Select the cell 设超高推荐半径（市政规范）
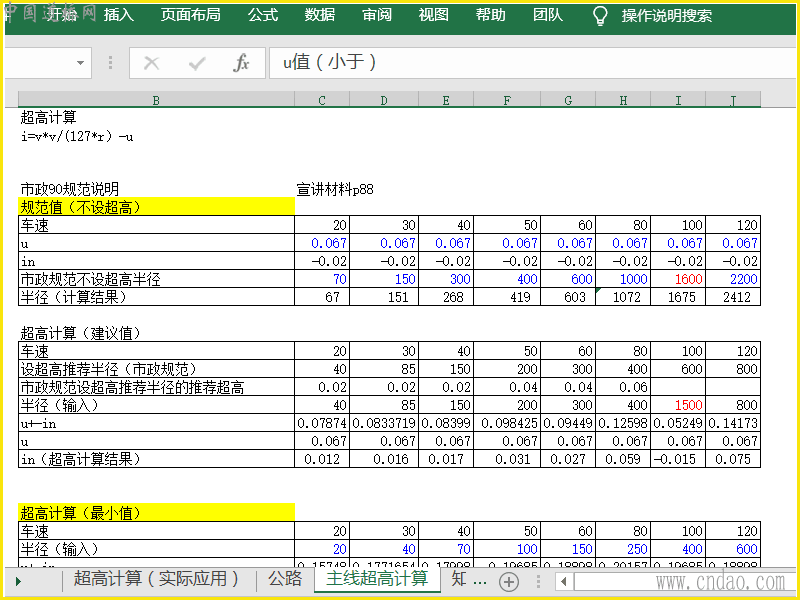This screenshot has width=800, height=600. pyautogui.click(x=156, y=369)
